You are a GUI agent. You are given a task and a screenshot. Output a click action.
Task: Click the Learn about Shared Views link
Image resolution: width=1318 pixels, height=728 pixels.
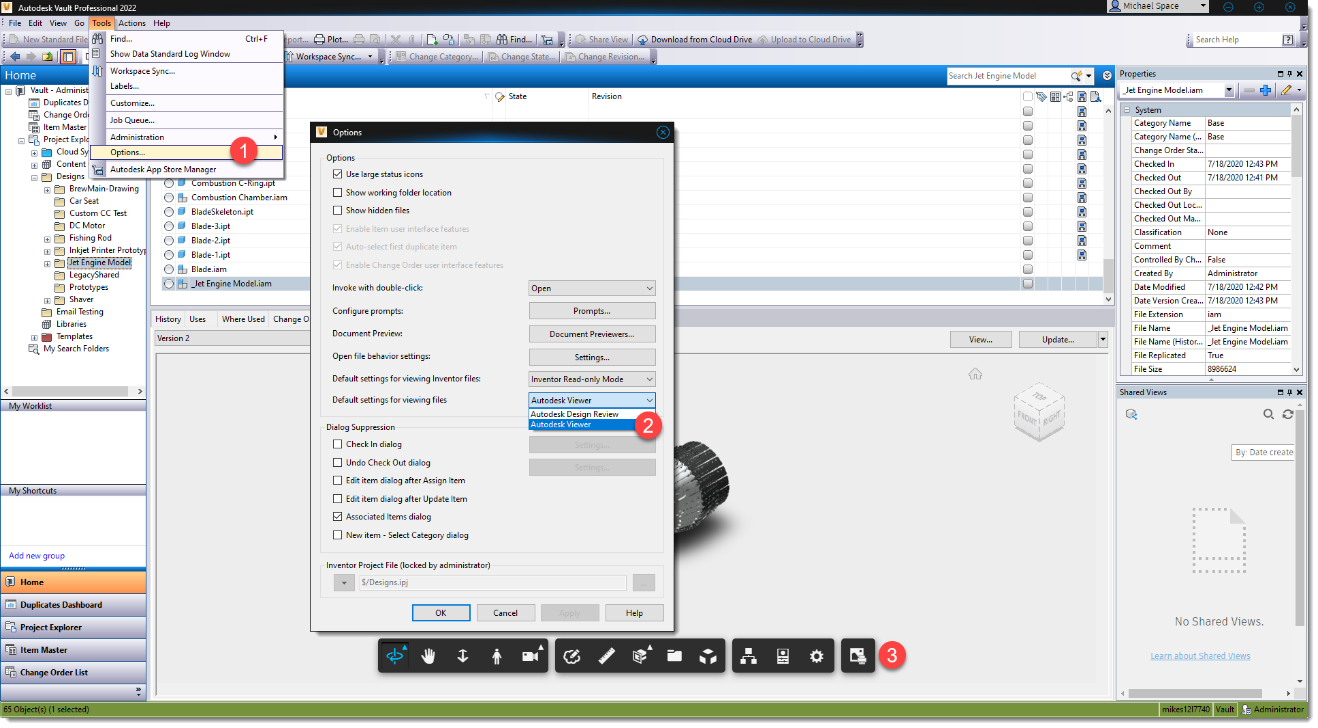point(1200,656)
